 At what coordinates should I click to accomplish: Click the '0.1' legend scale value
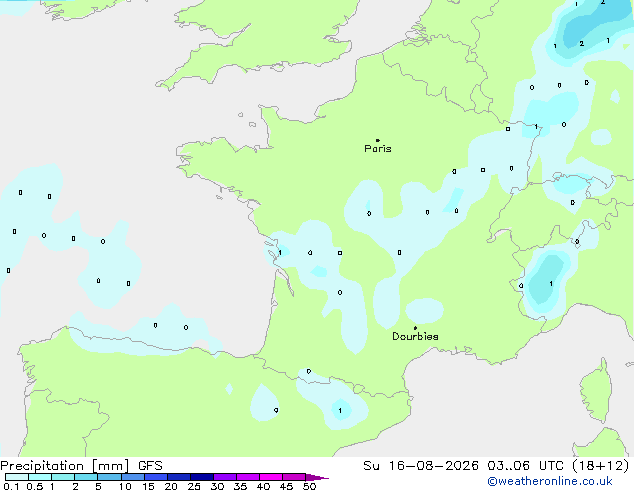(11, 486)
